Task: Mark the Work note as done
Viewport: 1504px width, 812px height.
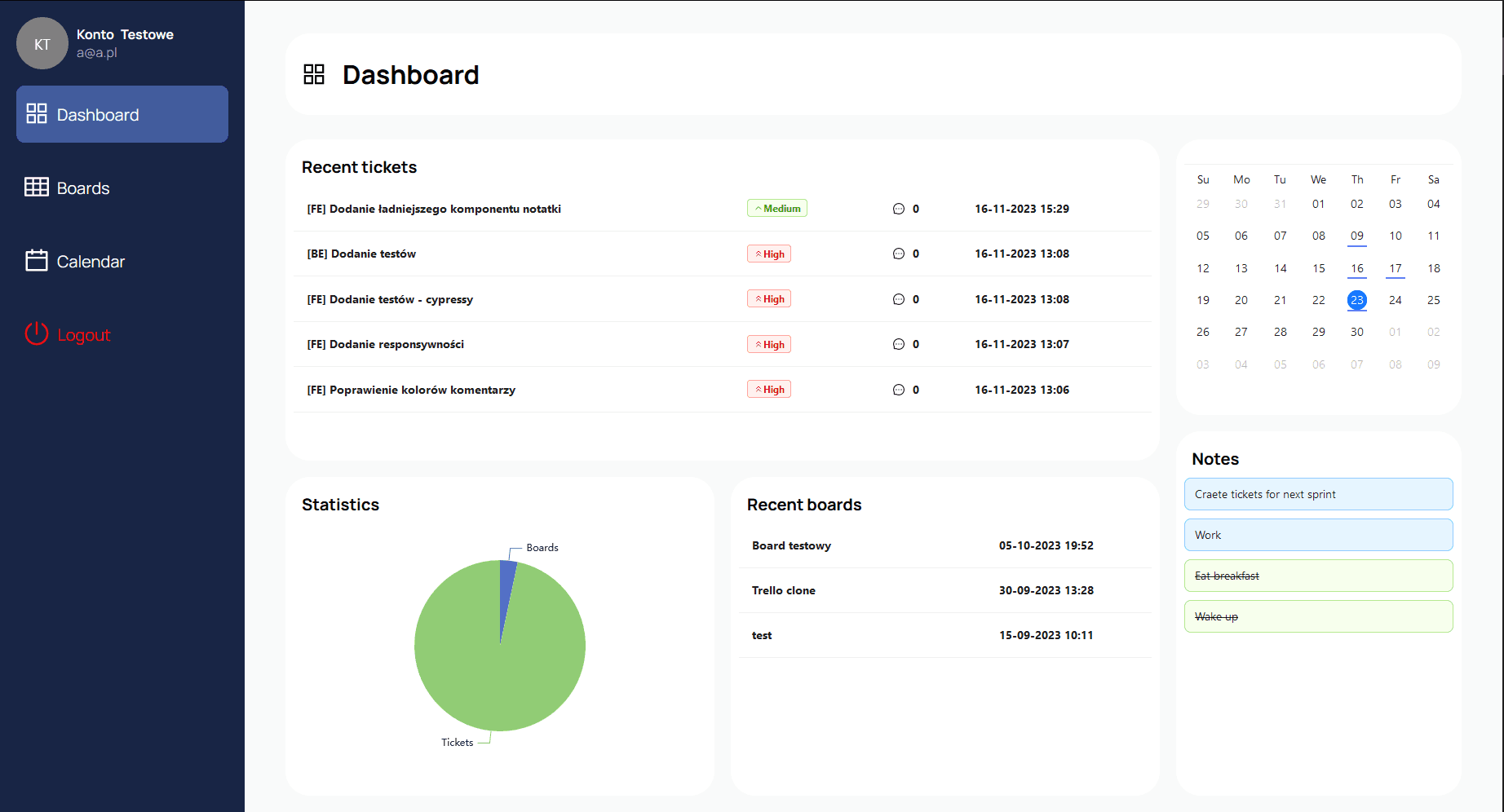Action: pos(1318,535)
